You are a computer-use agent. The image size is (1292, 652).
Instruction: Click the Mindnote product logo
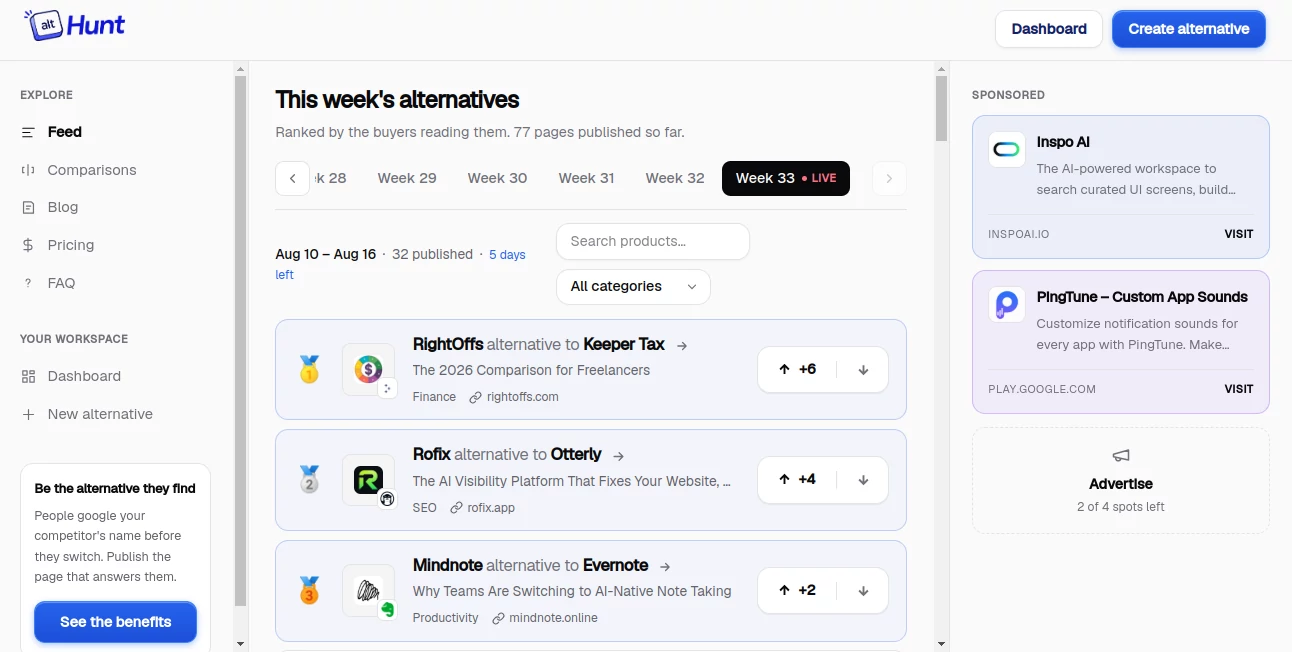(x=368, y=591)
